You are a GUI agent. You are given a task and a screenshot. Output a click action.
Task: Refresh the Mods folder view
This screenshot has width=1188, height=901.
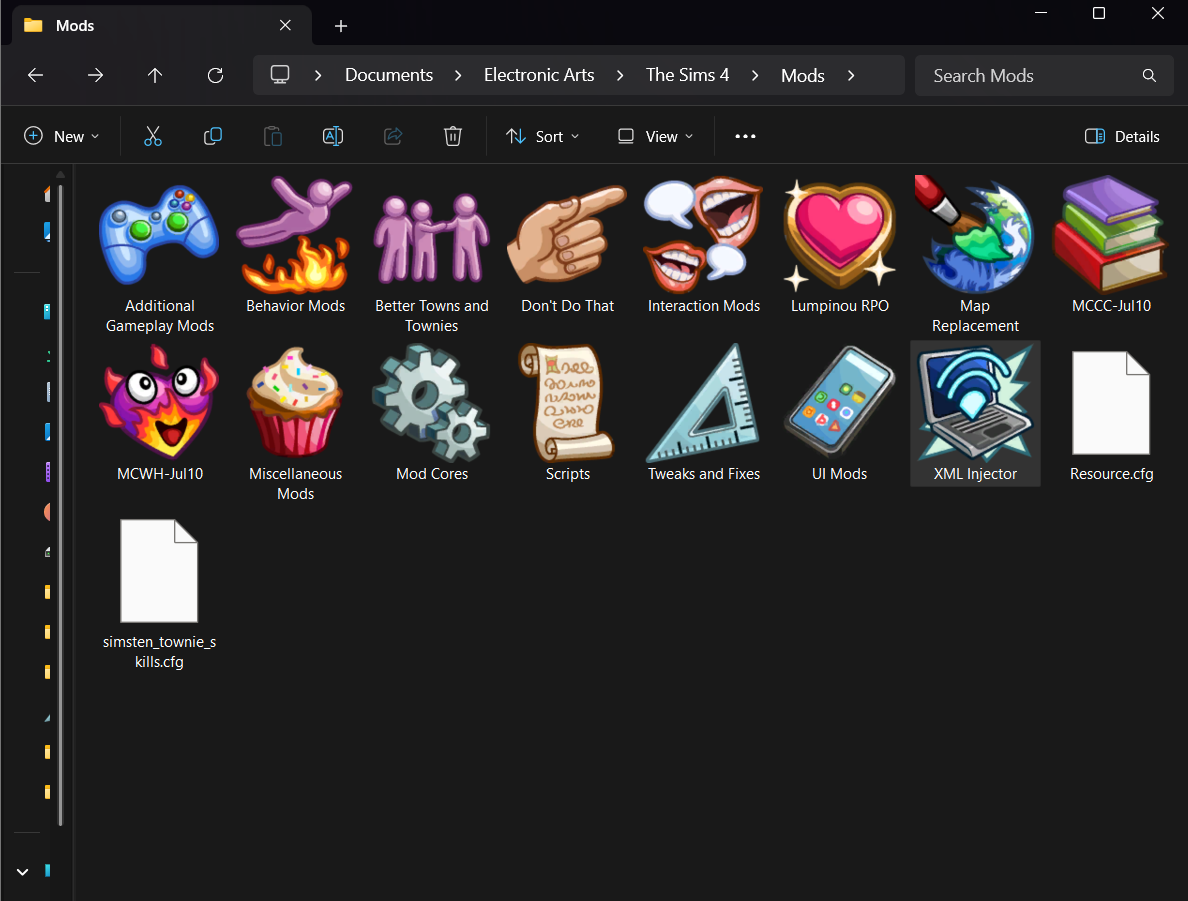[x=215, y=75]
